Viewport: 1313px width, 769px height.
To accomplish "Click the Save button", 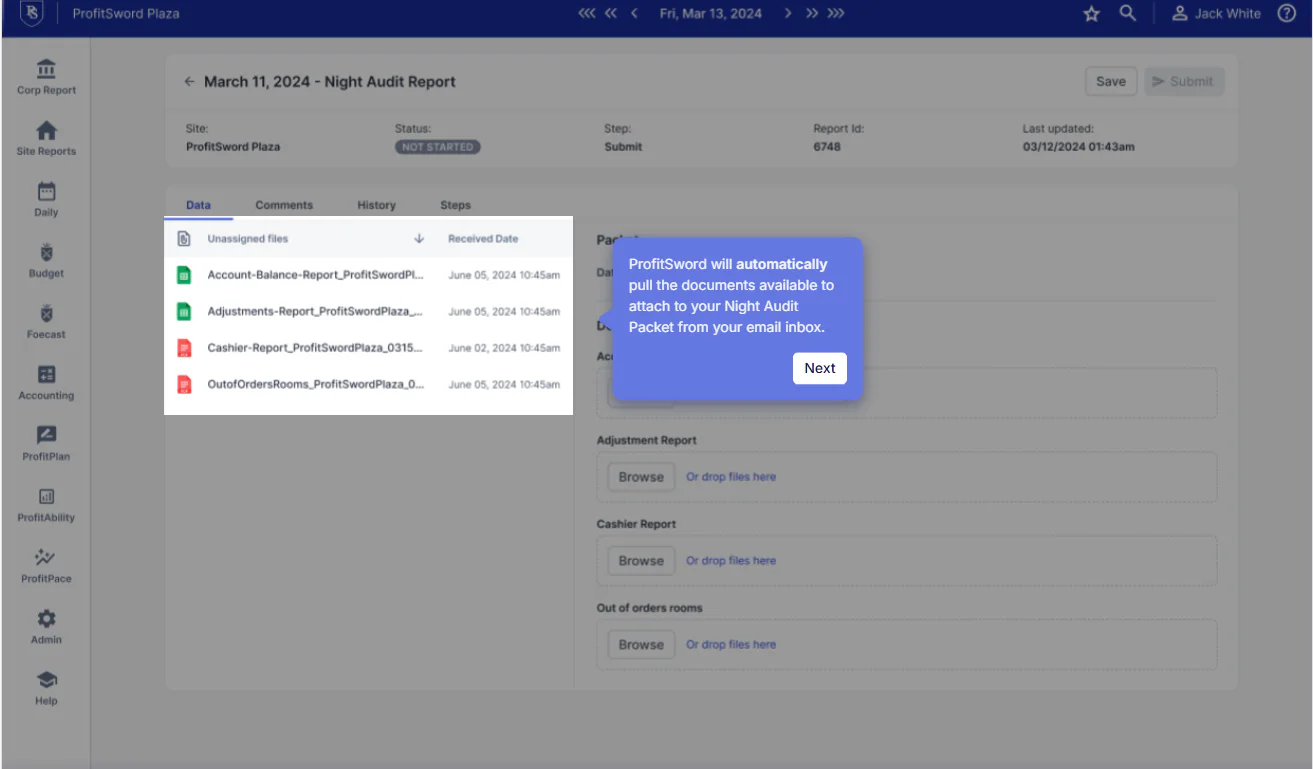I will (x=1111, y=82).
